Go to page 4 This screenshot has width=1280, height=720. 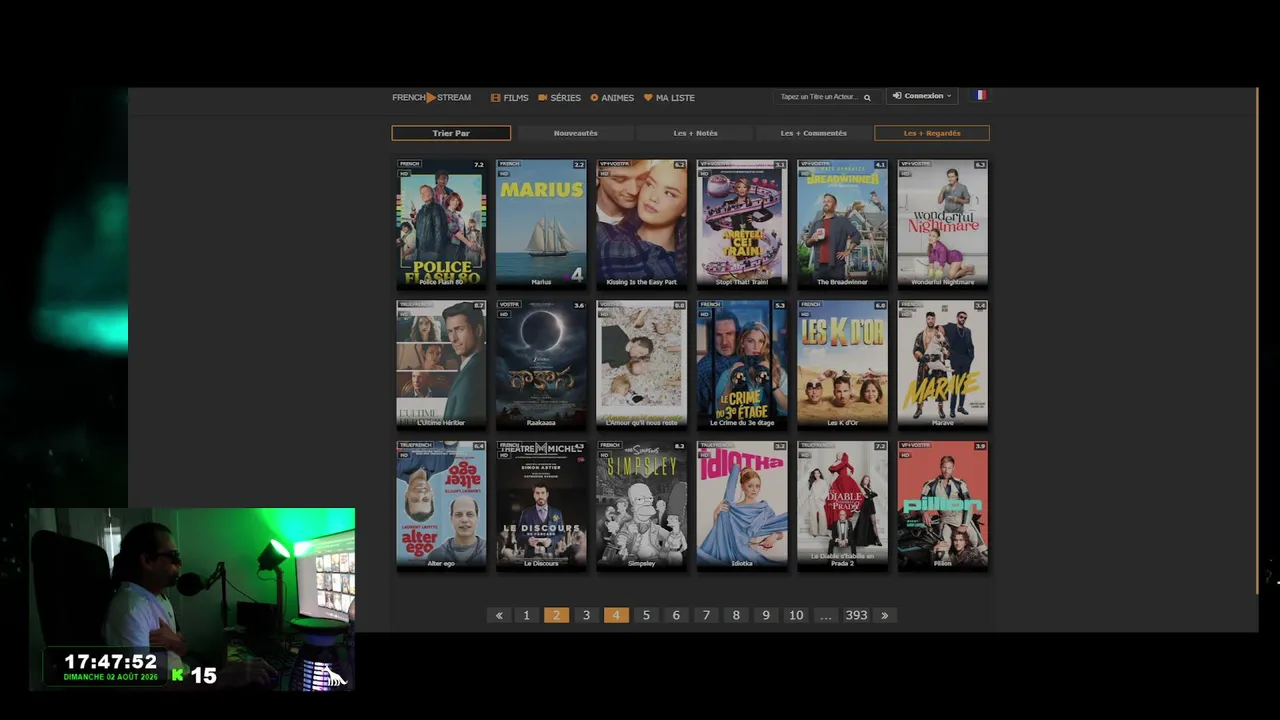click(616, 615)
